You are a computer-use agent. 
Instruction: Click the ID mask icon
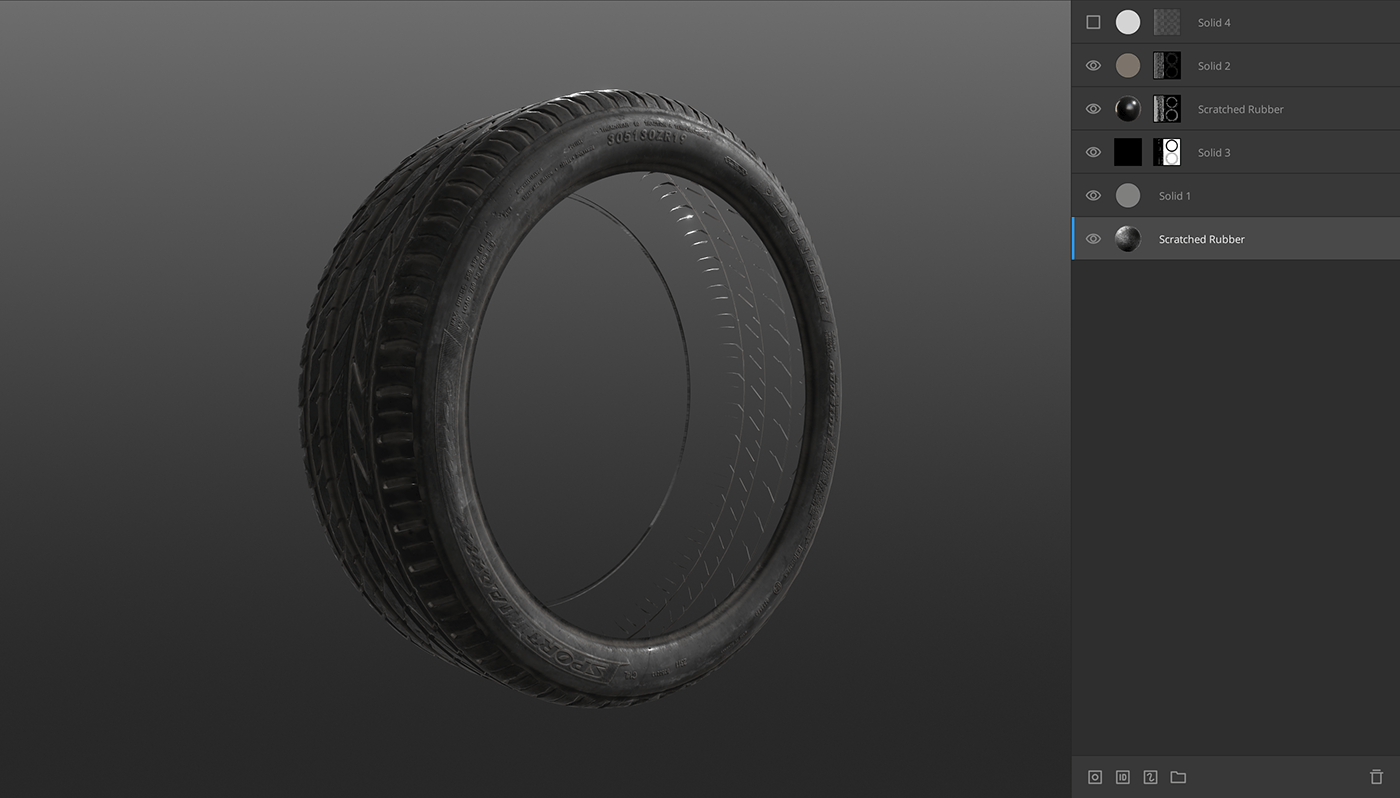tap(1122, 777)
